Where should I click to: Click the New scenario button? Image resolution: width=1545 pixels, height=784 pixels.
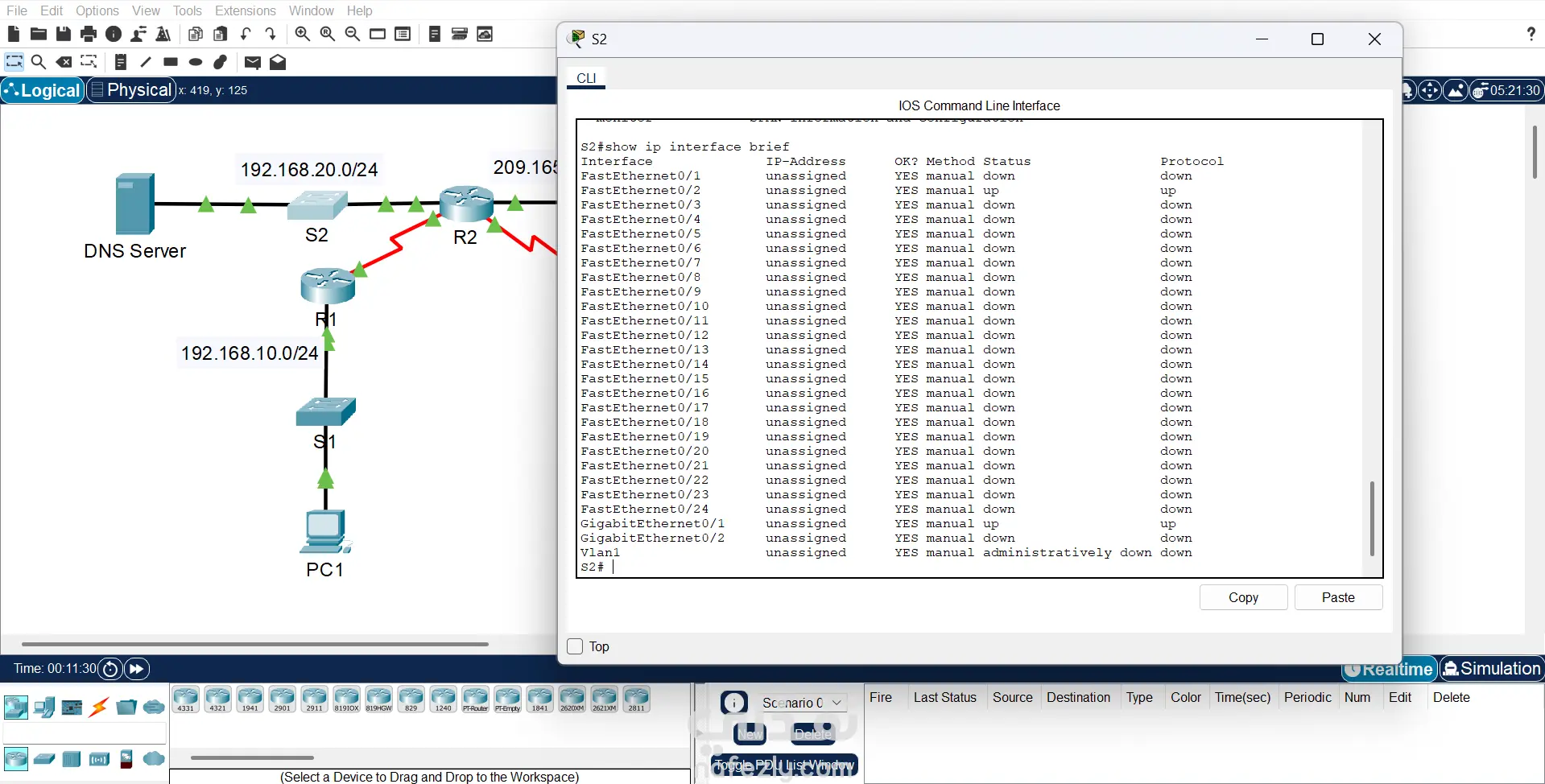(x=750, y=734)
